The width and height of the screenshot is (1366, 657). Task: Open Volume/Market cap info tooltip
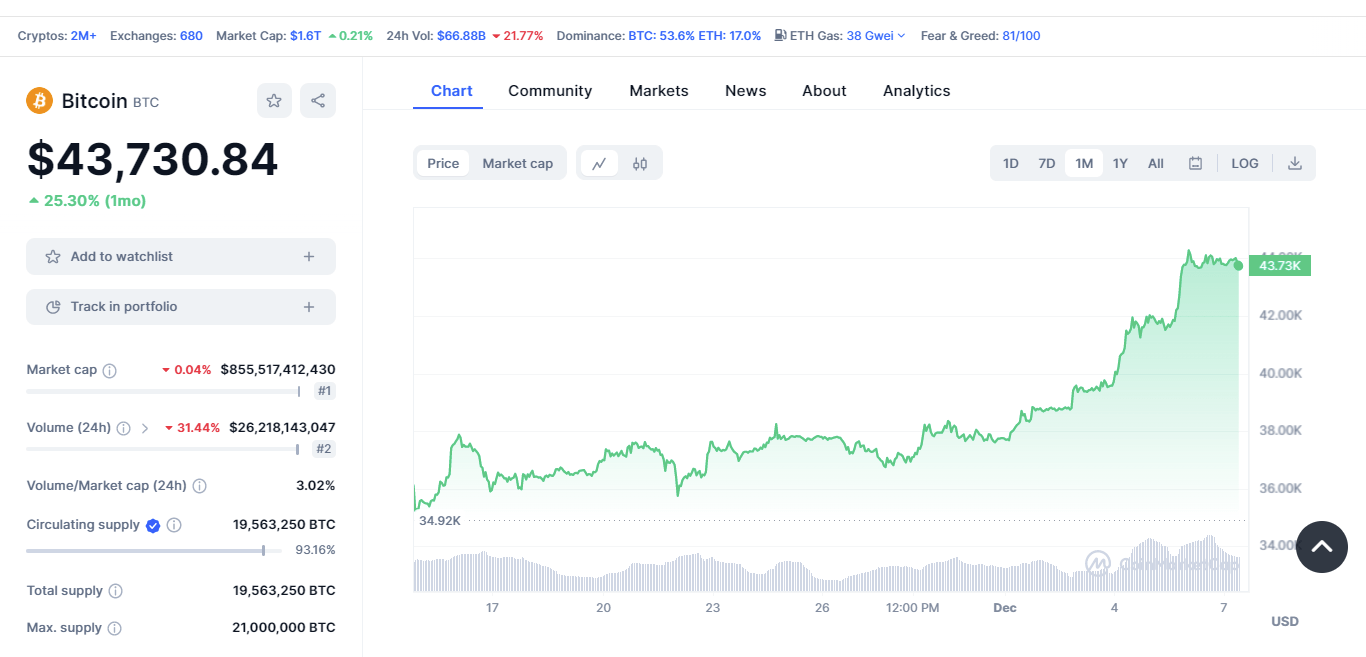pyautogui.click(x=199, y=486)
